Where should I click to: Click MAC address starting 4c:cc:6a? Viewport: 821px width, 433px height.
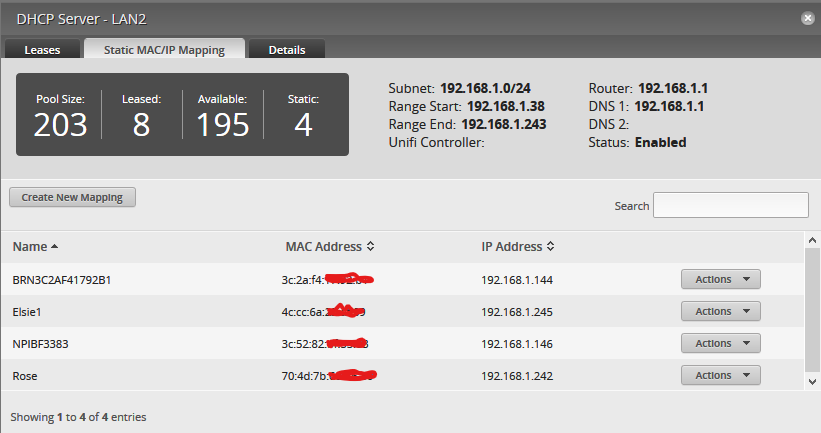[324, 312]
